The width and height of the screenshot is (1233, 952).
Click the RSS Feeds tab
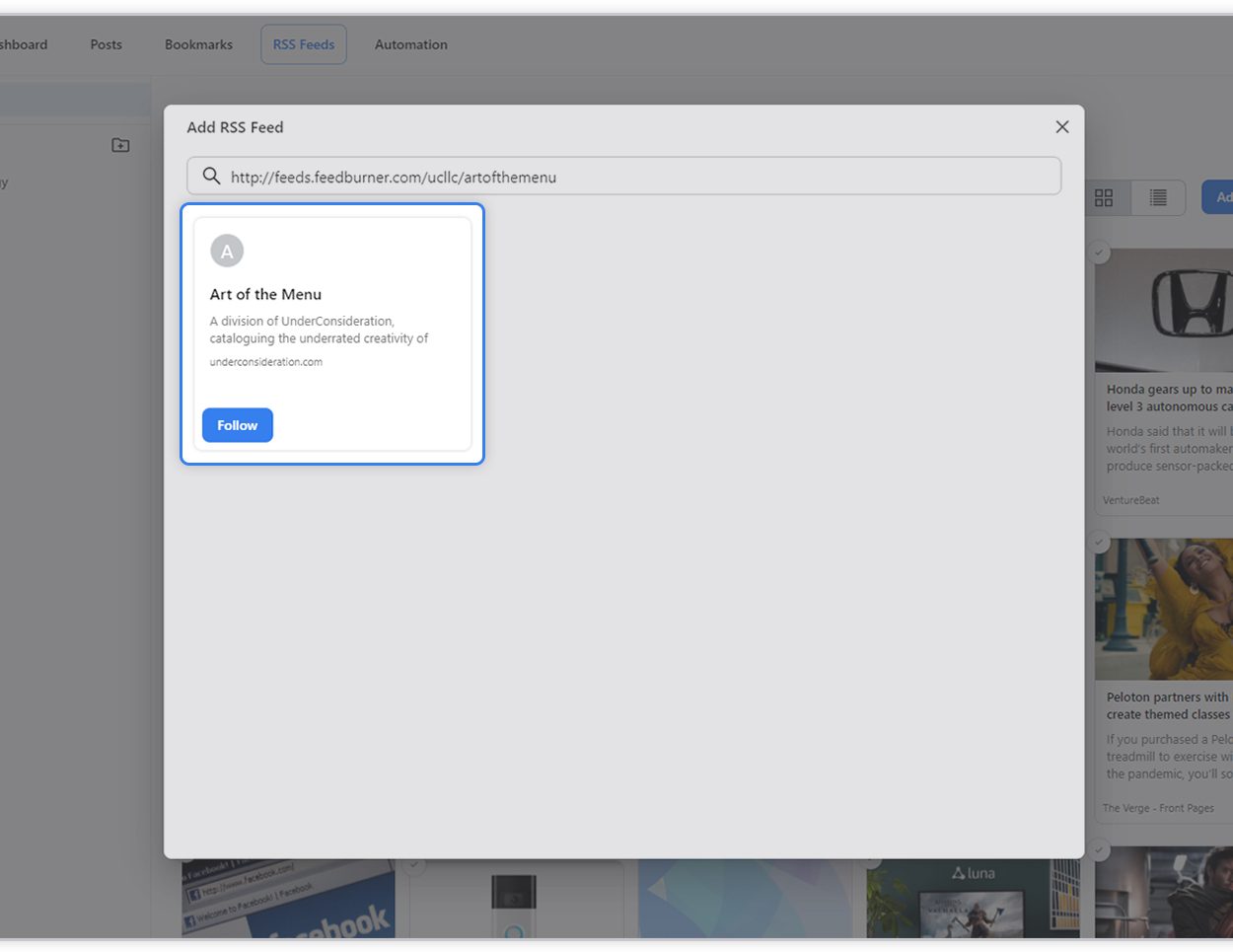point(303,44)
